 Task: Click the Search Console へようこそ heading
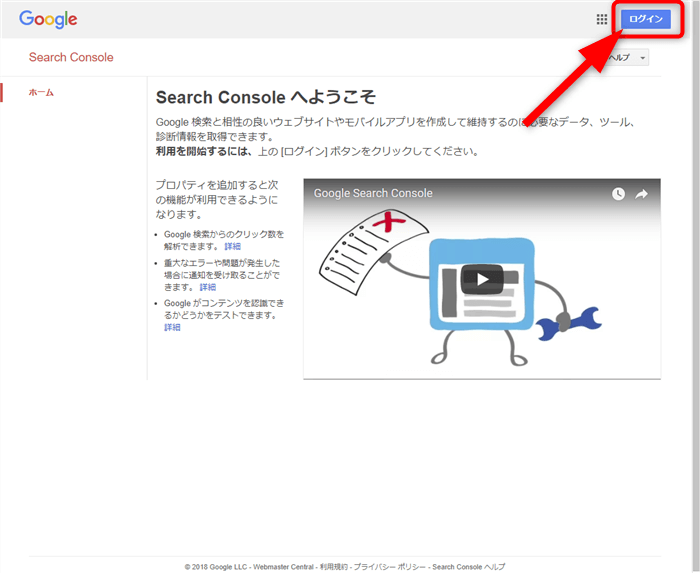(266, 97)
